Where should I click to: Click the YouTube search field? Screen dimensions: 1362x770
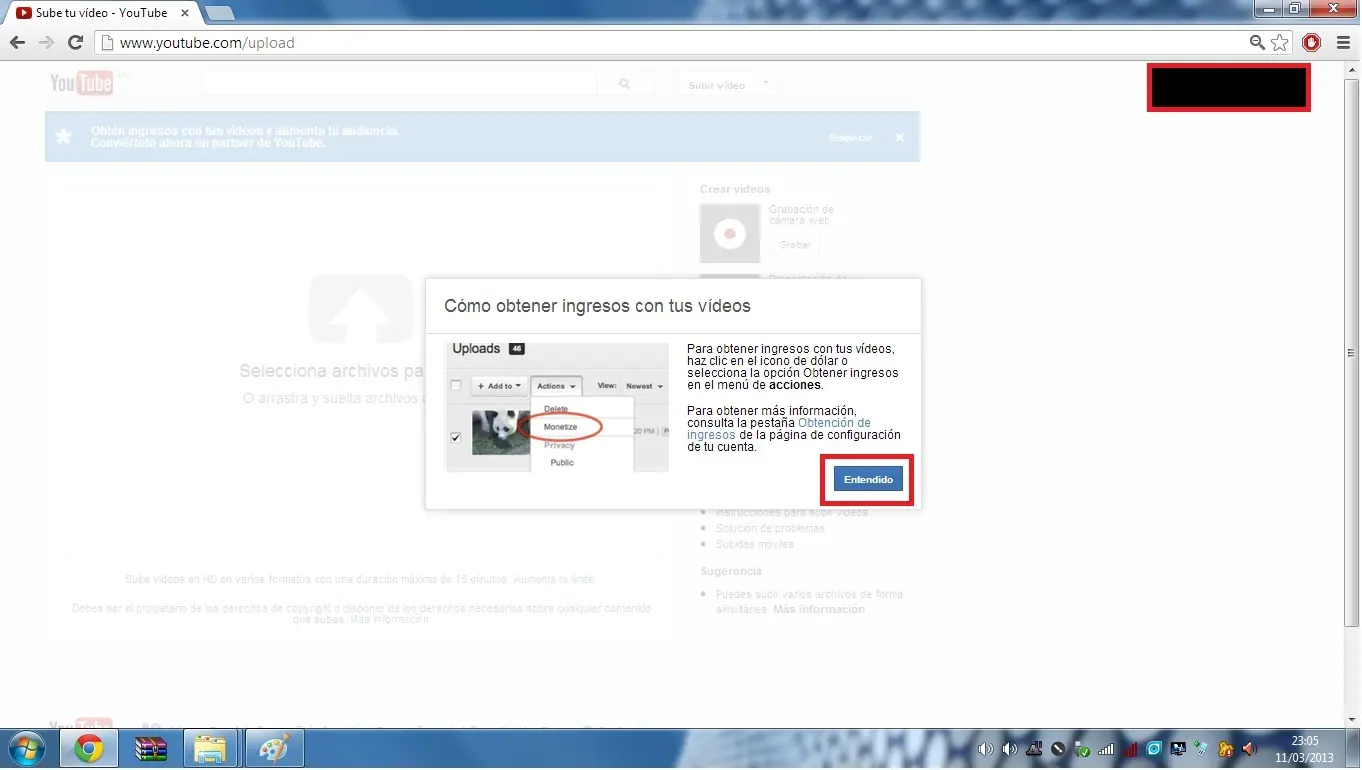coord(399,84)
